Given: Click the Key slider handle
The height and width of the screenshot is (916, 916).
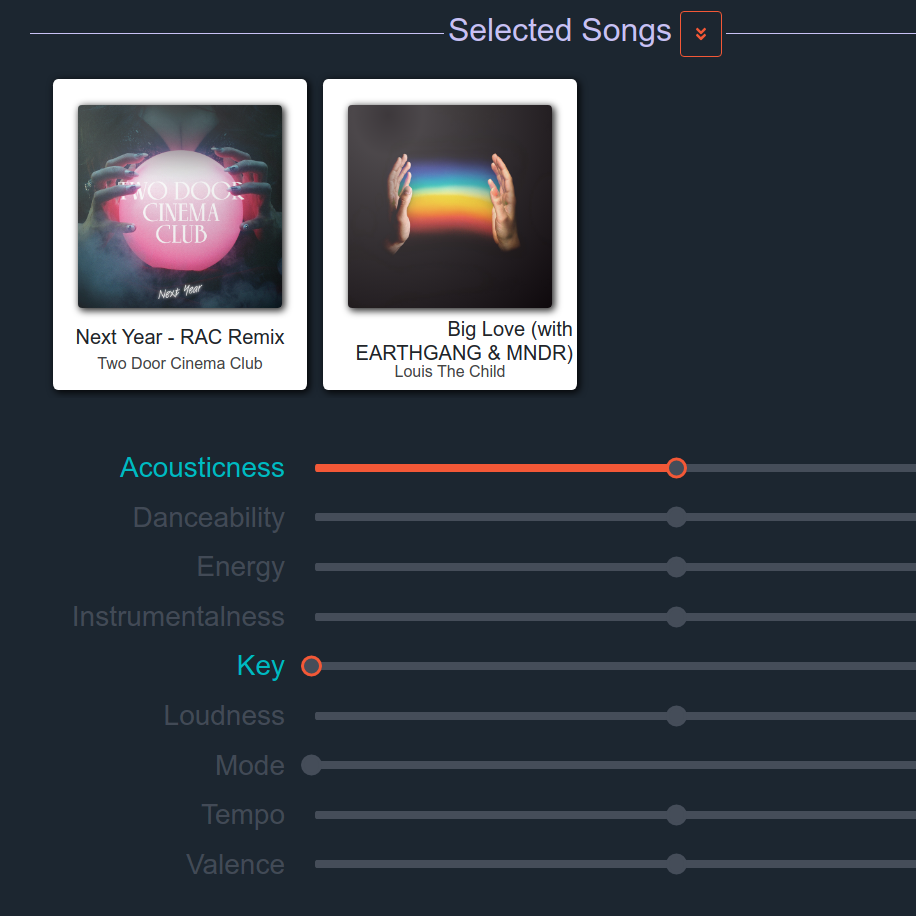Looking at the screenshot, I should click(311, 666).
